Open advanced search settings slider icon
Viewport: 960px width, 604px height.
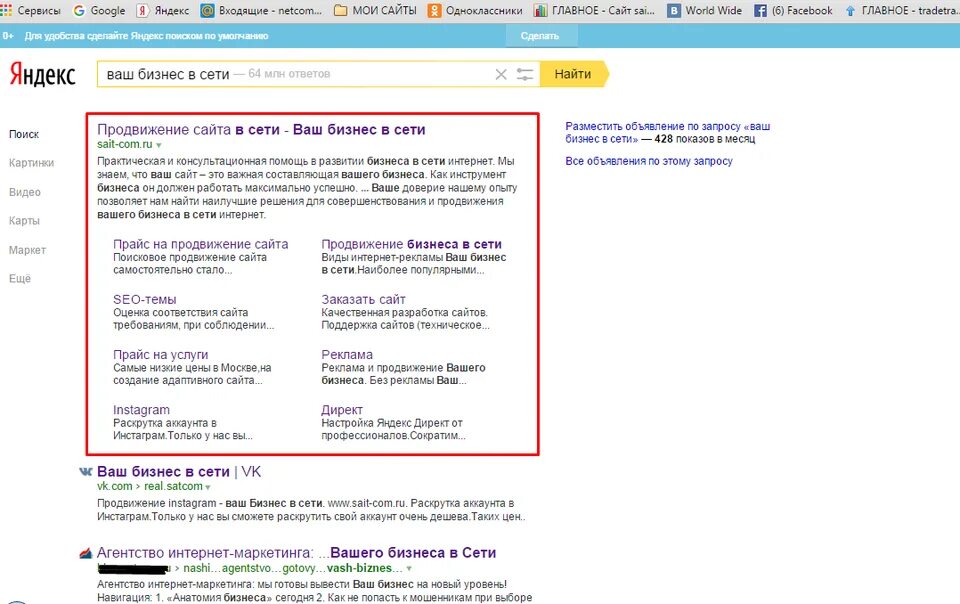(x=525, y=74)
